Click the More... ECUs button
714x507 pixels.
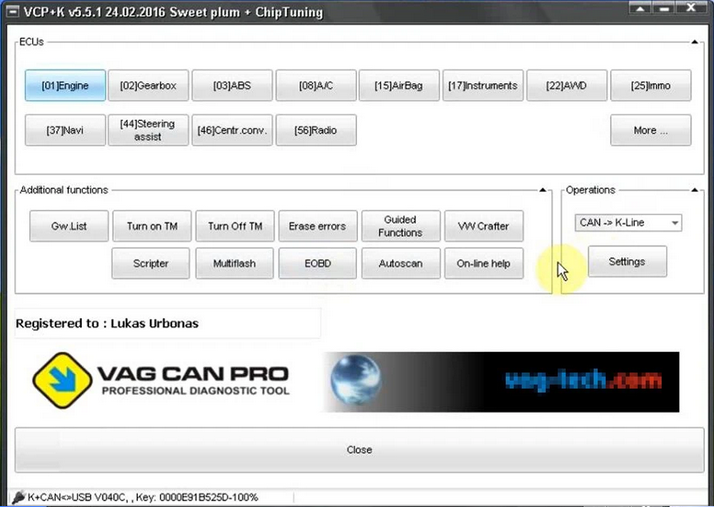(x=651, y=130)
